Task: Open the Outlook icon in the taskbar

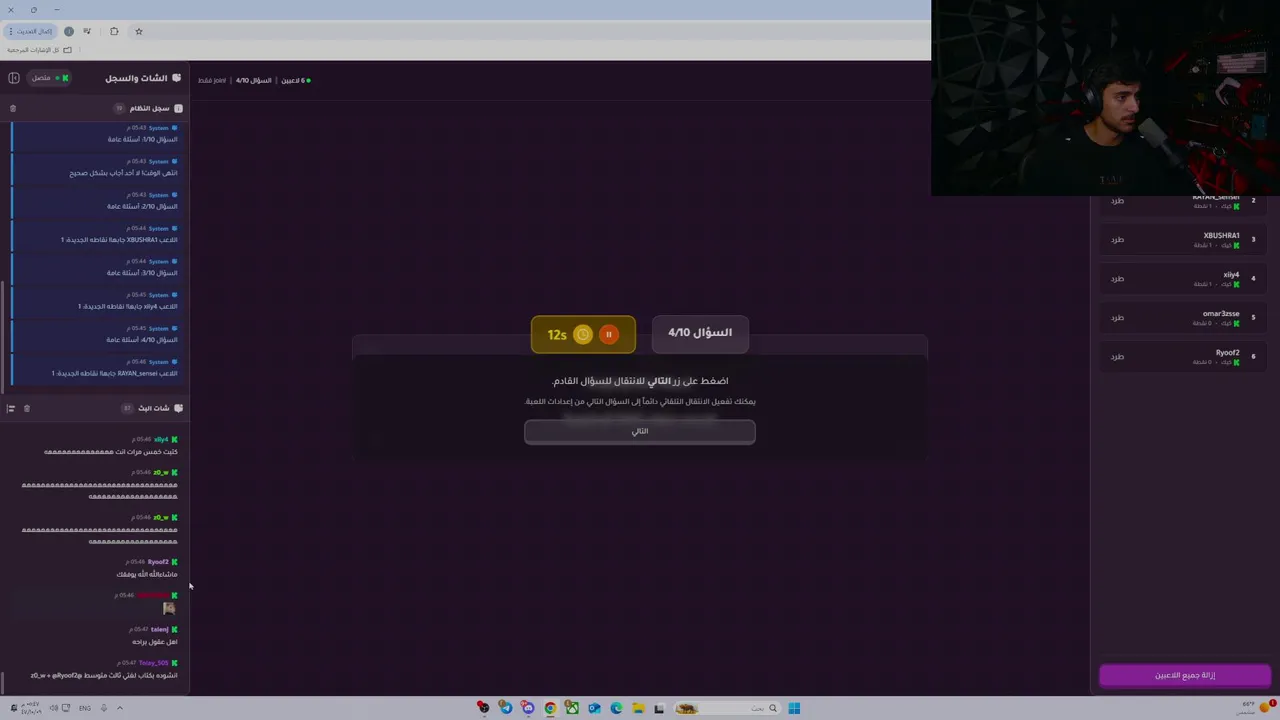Action: (x=594, y=708)
